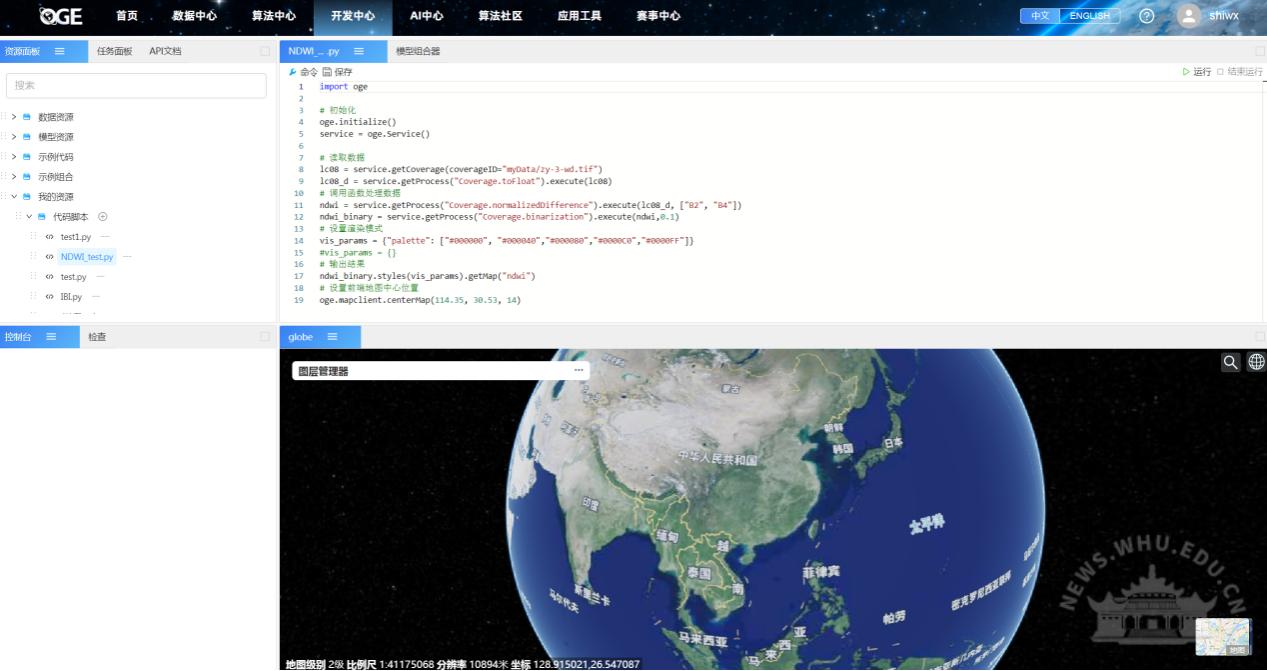The height and width of the screenshot is (671, 1267).
Task: Click the basemap thumbnail on the globe
Action: [x=1223, y=637]
